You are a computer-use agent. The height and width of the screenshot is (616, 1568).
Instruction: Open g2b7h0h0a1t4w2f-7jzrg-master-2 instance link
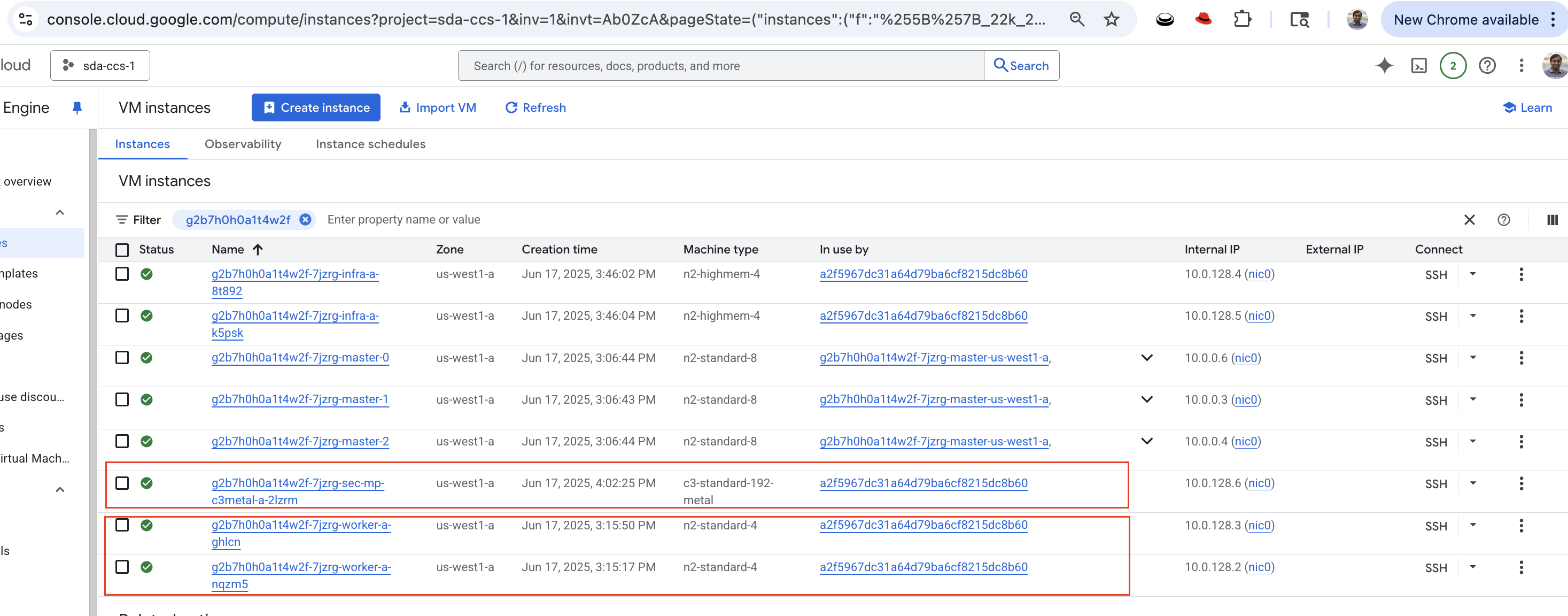click(x=299, y=442)
